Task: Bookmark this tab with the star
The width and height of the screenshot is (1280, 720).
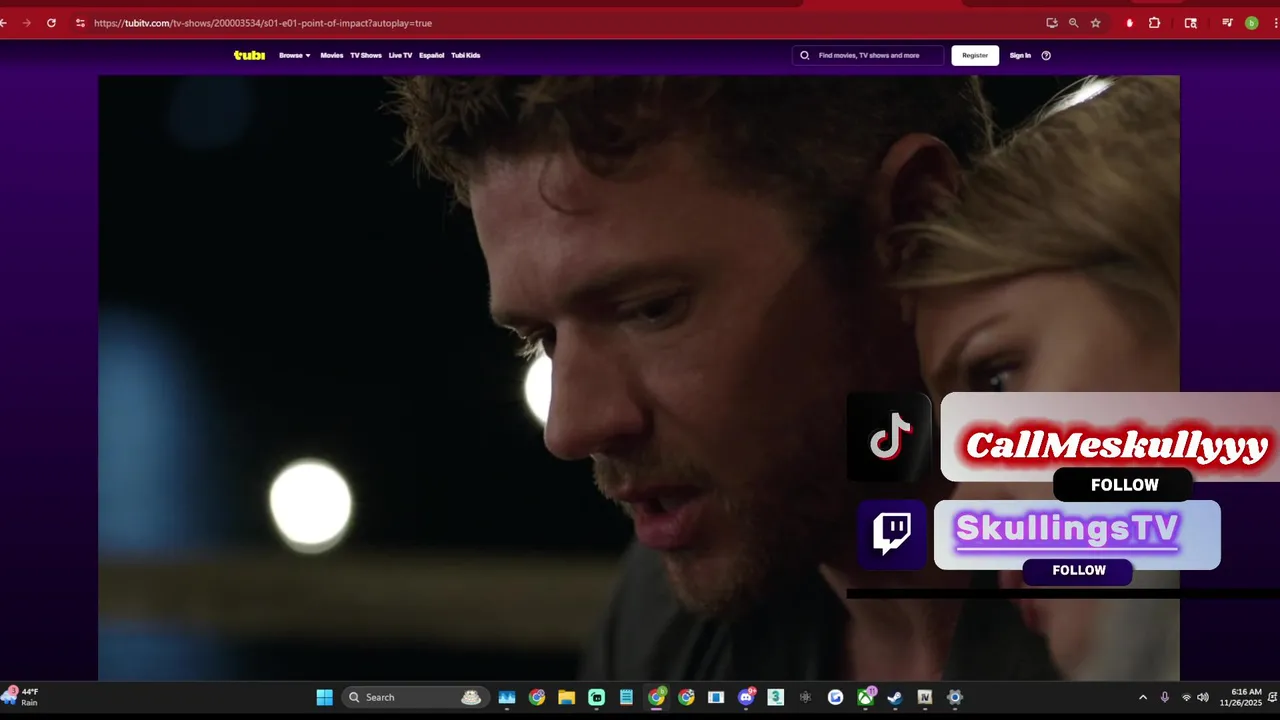Action: pyautogui.click(x=1096, y=23)
